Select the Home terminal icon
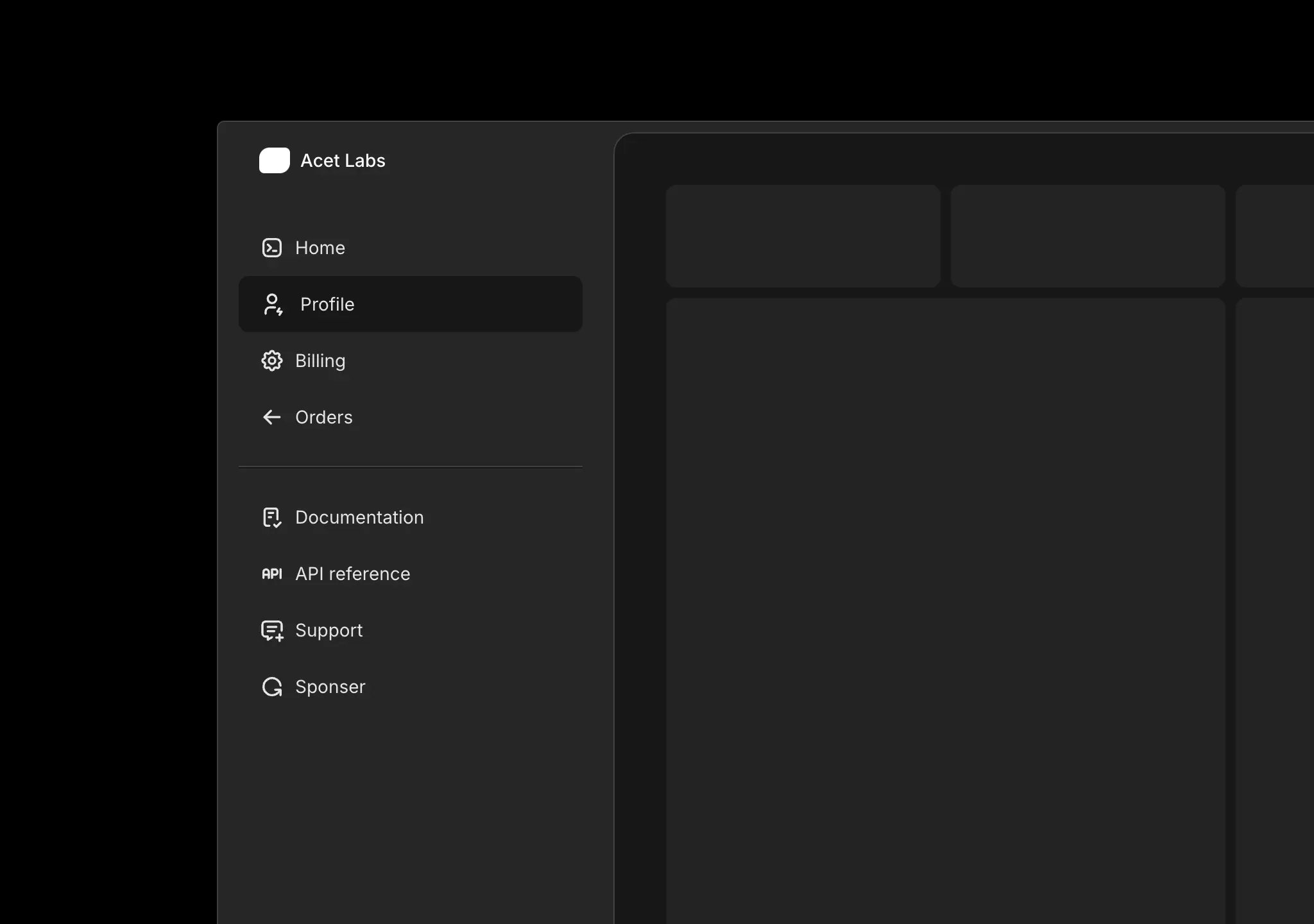 (273, 247)
